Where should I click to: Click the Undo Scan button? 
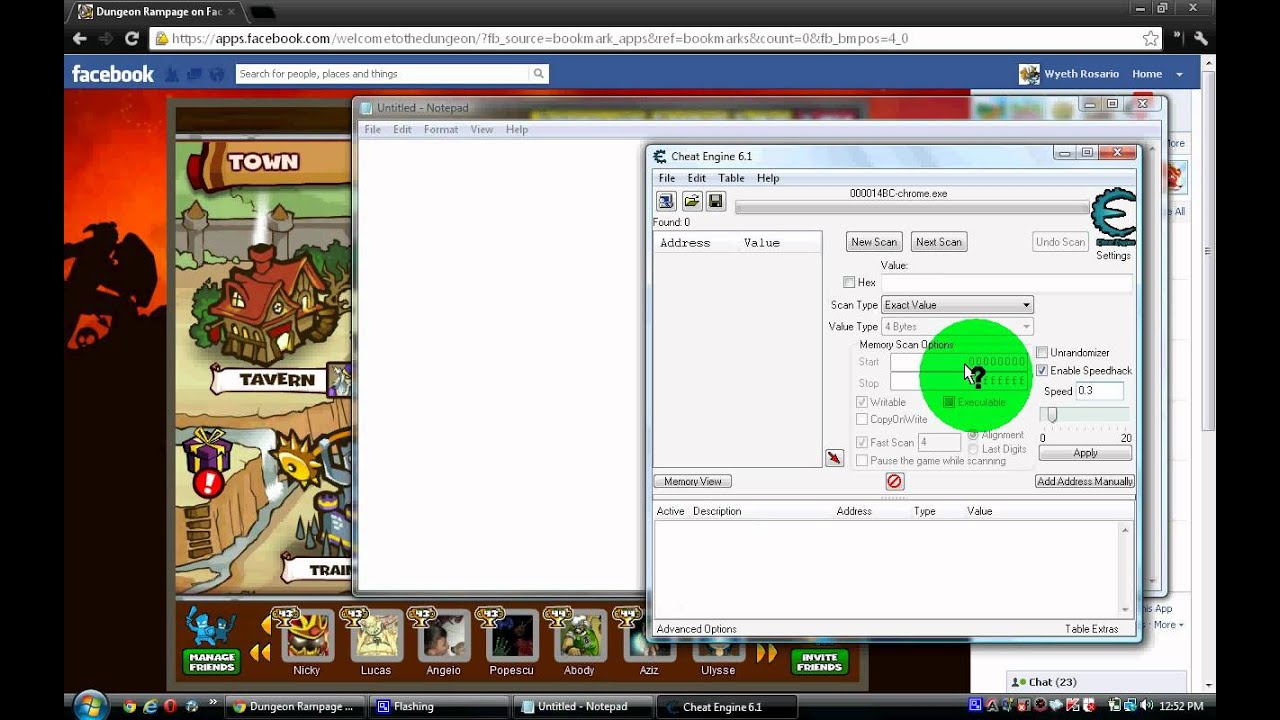[1060, 242]
